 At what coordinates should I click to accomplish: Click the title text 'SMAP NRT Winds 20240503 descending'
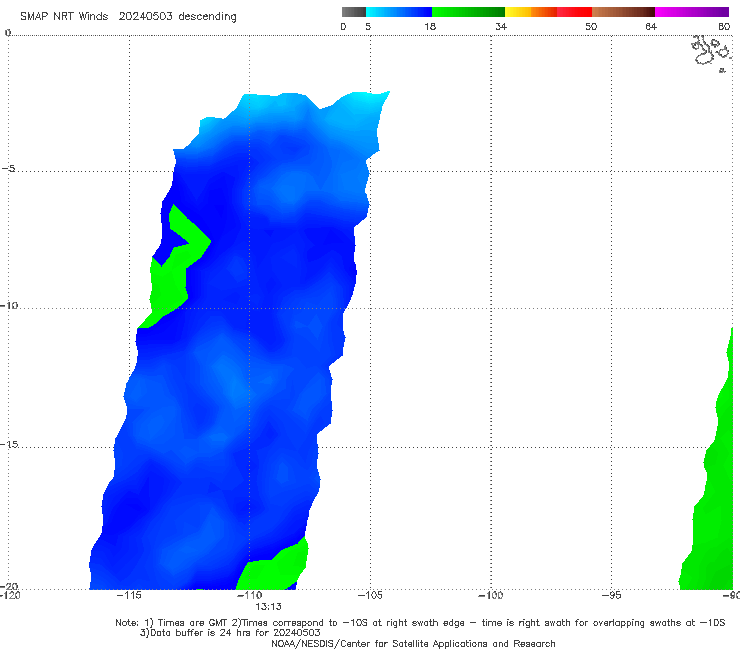[128, 16]
